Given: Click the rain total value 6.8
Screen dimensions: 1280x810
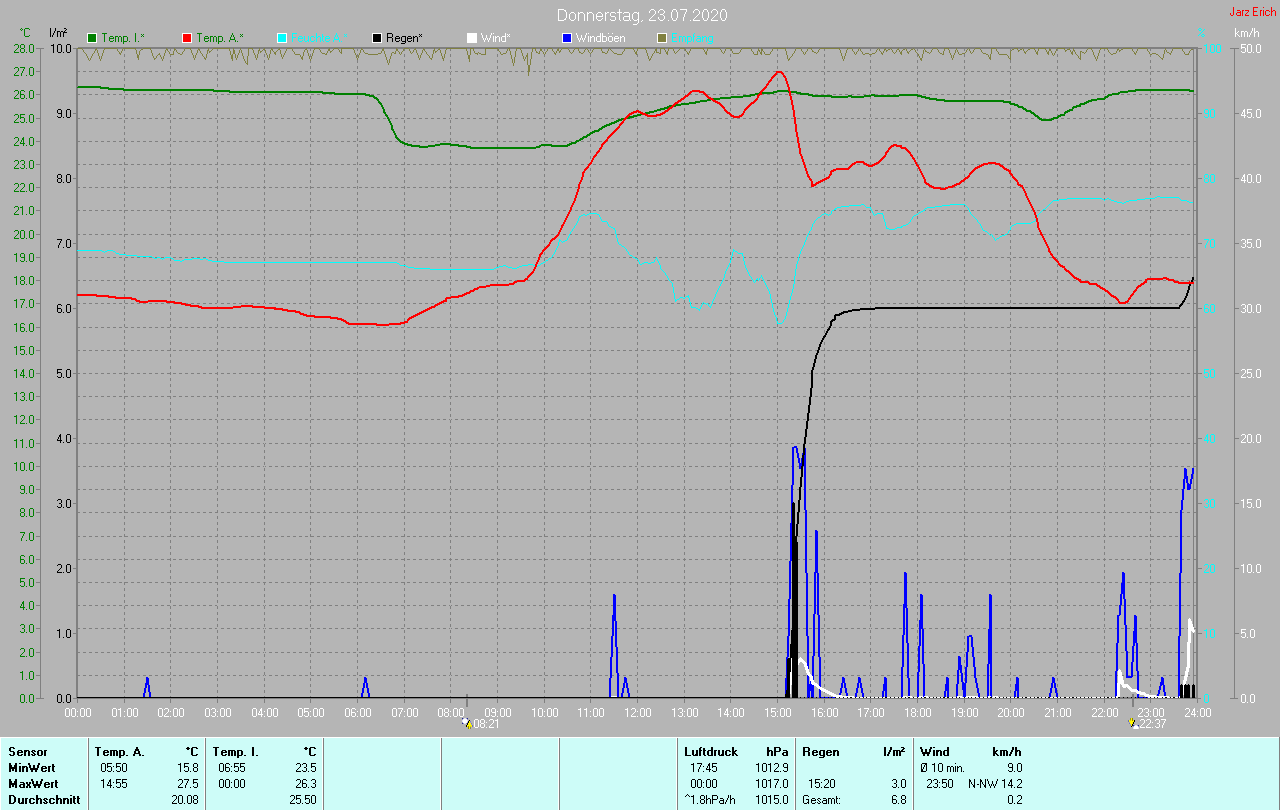Looking at the screenshot, I should (x=899, y=800).
